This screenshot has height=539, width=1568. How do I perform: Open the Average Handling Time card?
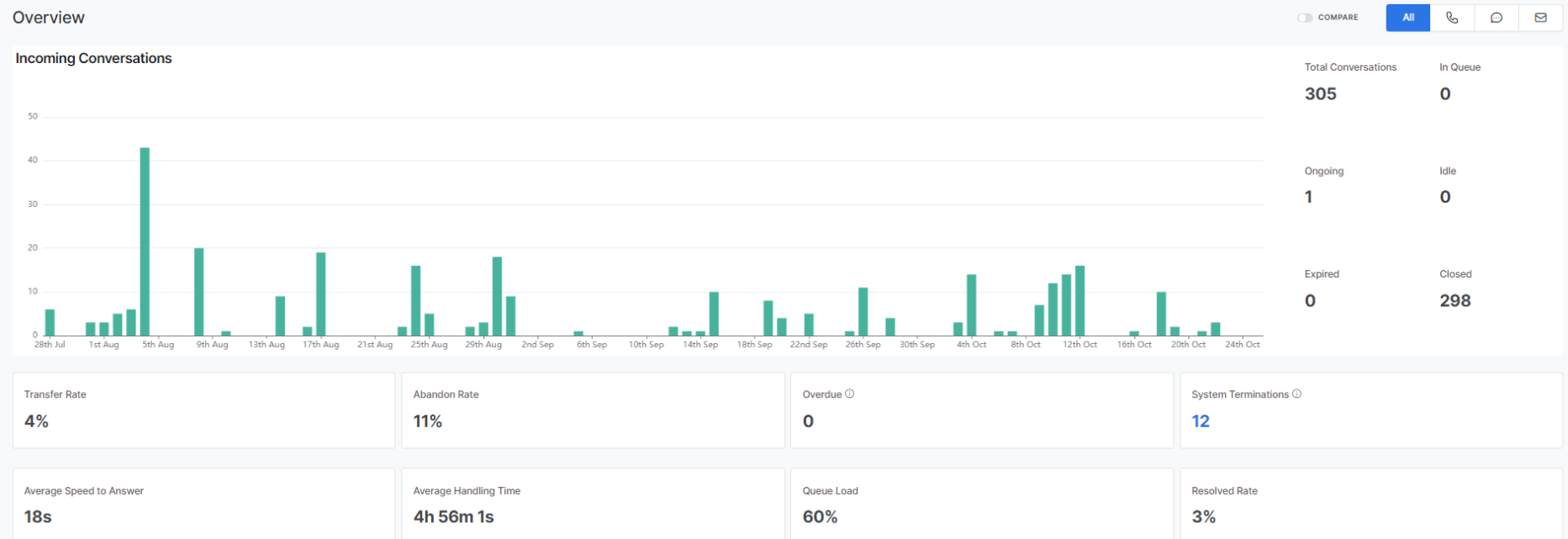point(593,505)
